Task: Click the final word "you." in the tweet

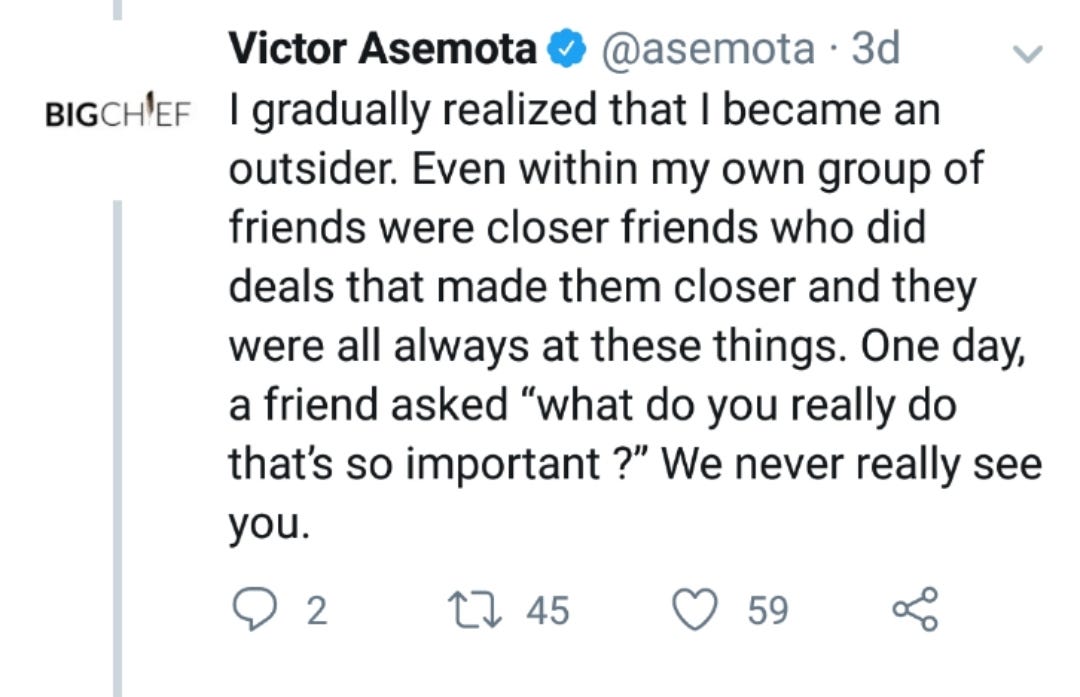Action: click(x=270, y=525)
